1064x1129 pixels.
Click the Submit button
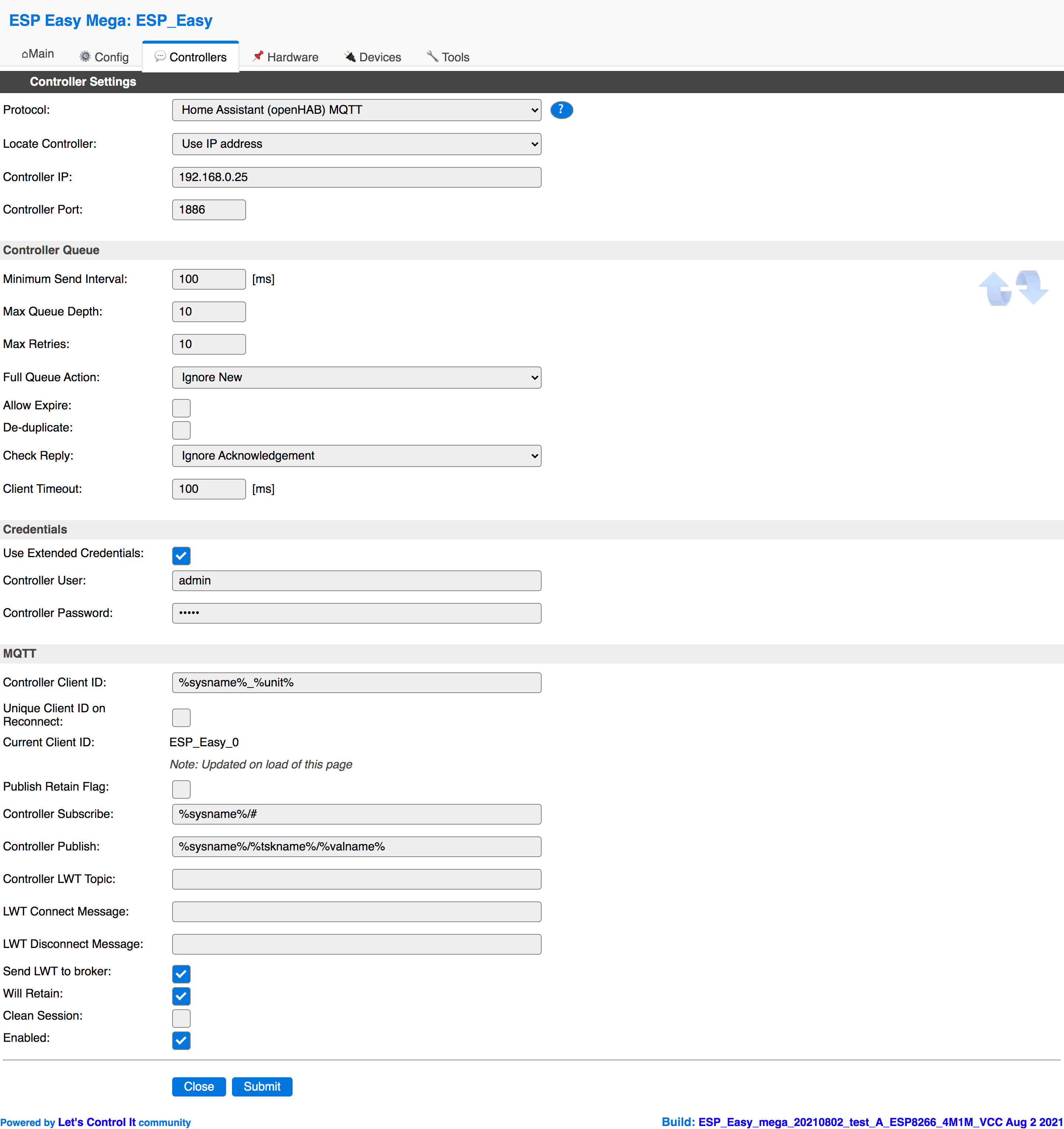click(x=262, y=1087)
